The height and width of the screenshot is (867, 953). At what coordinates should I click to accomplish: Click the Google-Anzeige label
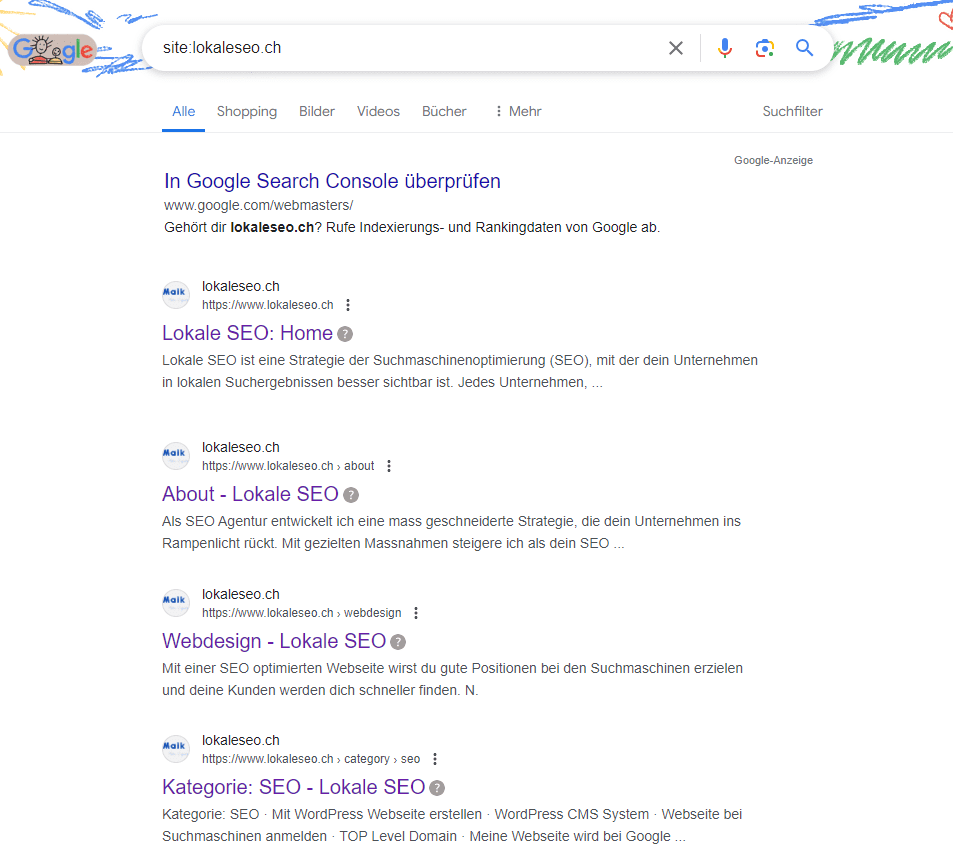773,160
